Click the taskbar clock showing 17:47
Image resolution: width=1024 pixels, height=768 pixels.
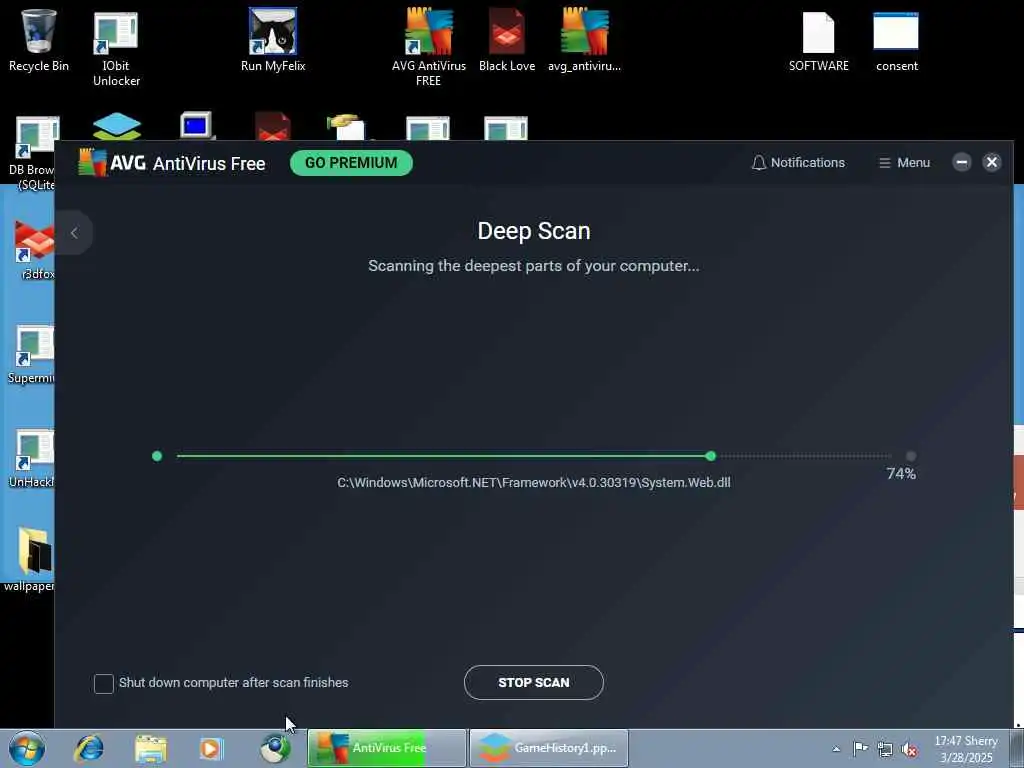pos(966,749)
